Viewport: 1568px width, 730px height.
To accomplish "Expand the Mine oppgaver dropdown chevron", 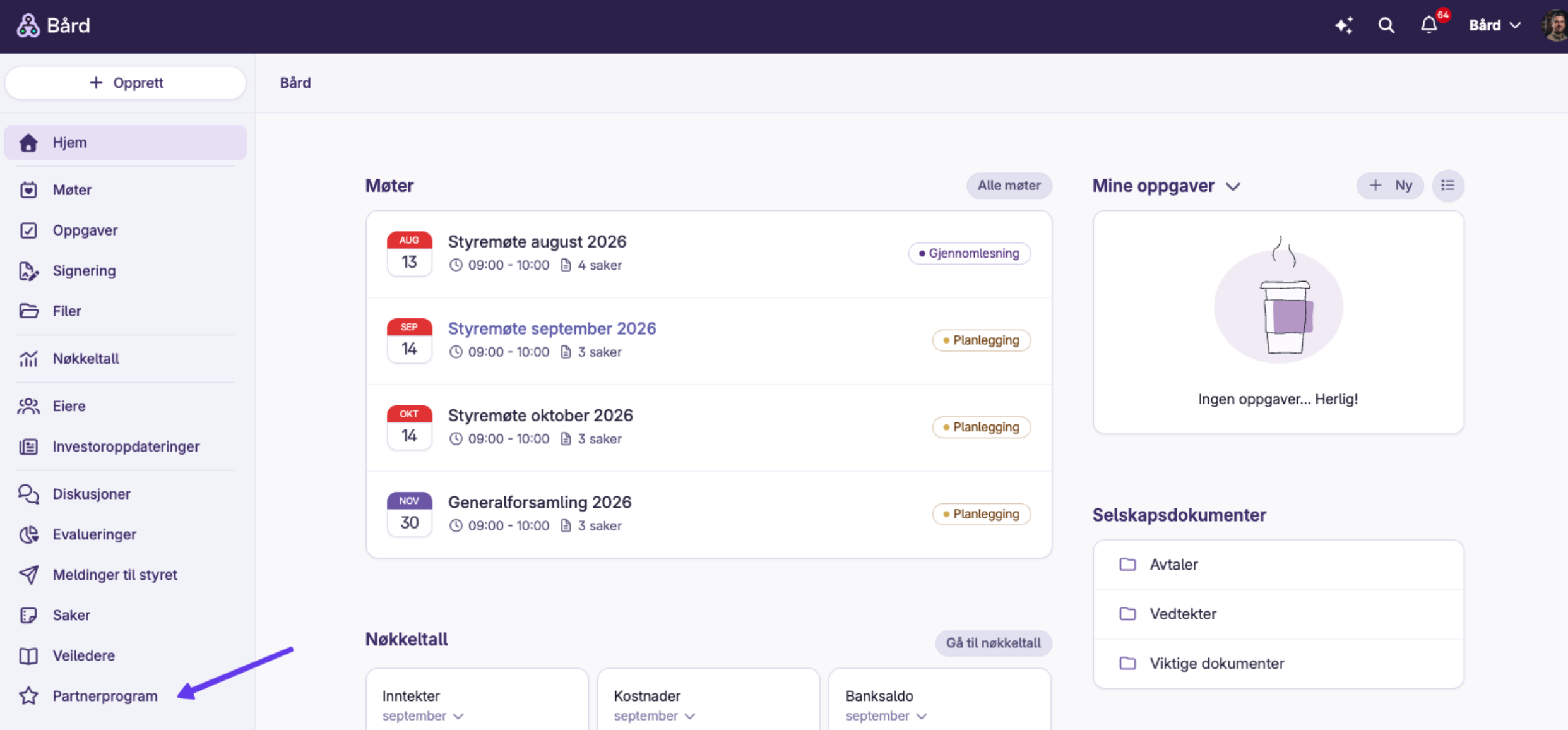I will click(1233, 186).
